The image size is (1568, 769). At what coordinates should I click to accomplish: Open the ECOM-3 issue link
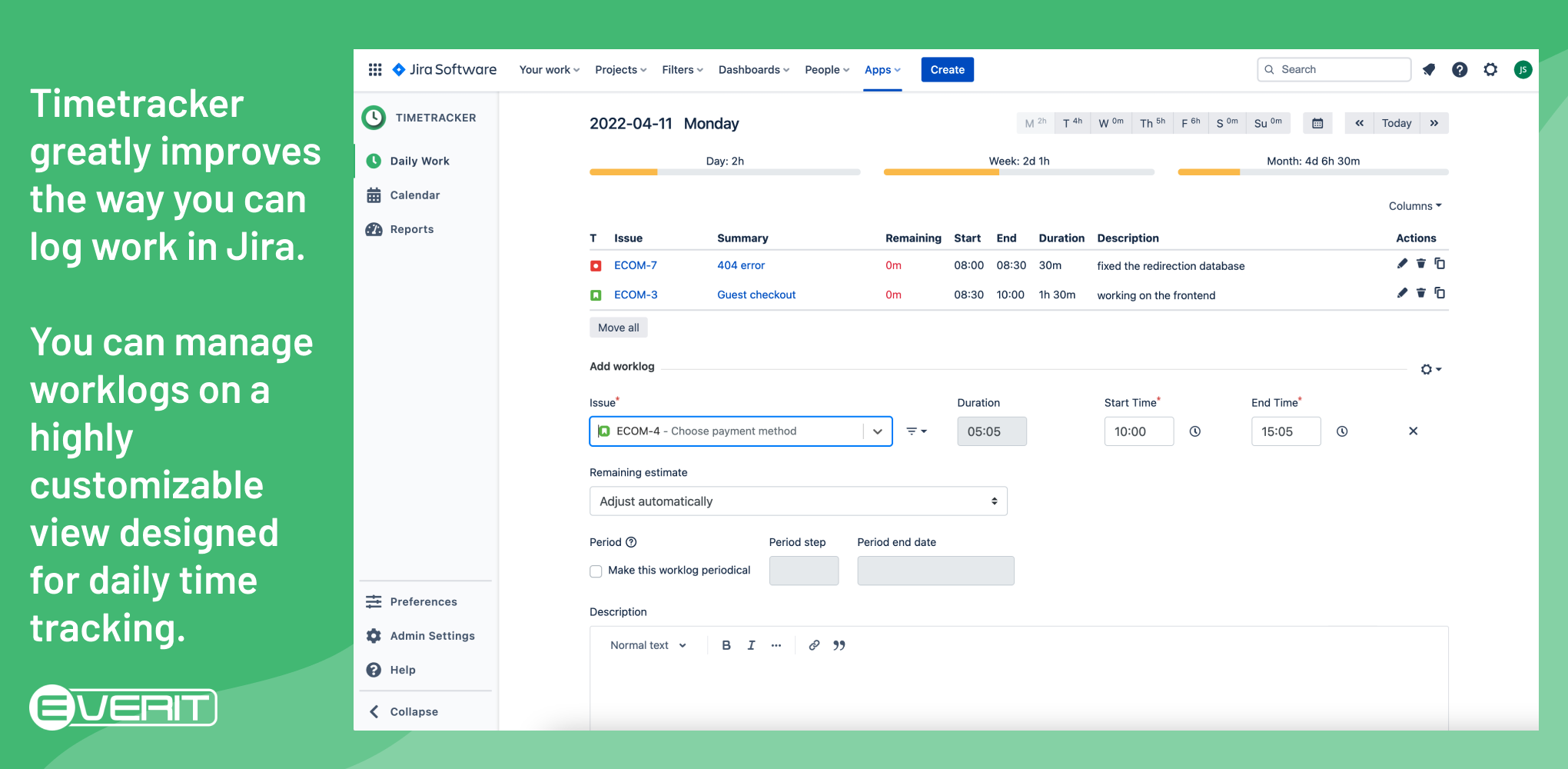coord(636,295)
